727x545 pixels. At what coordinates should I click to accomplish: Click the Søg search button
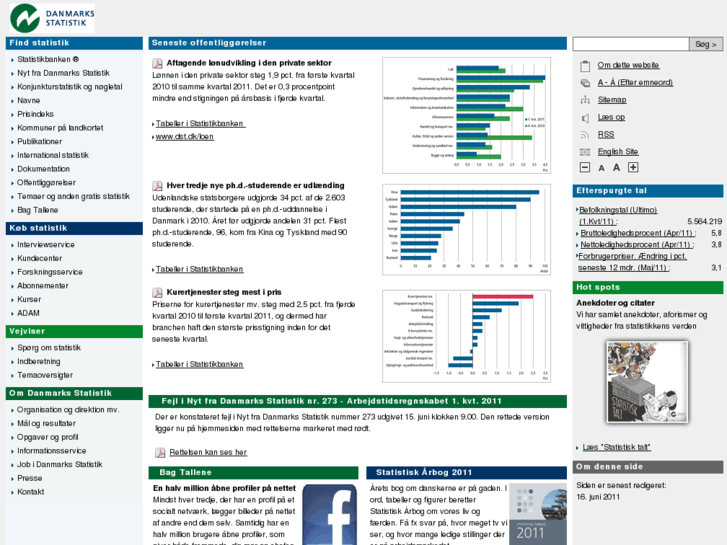706,44
